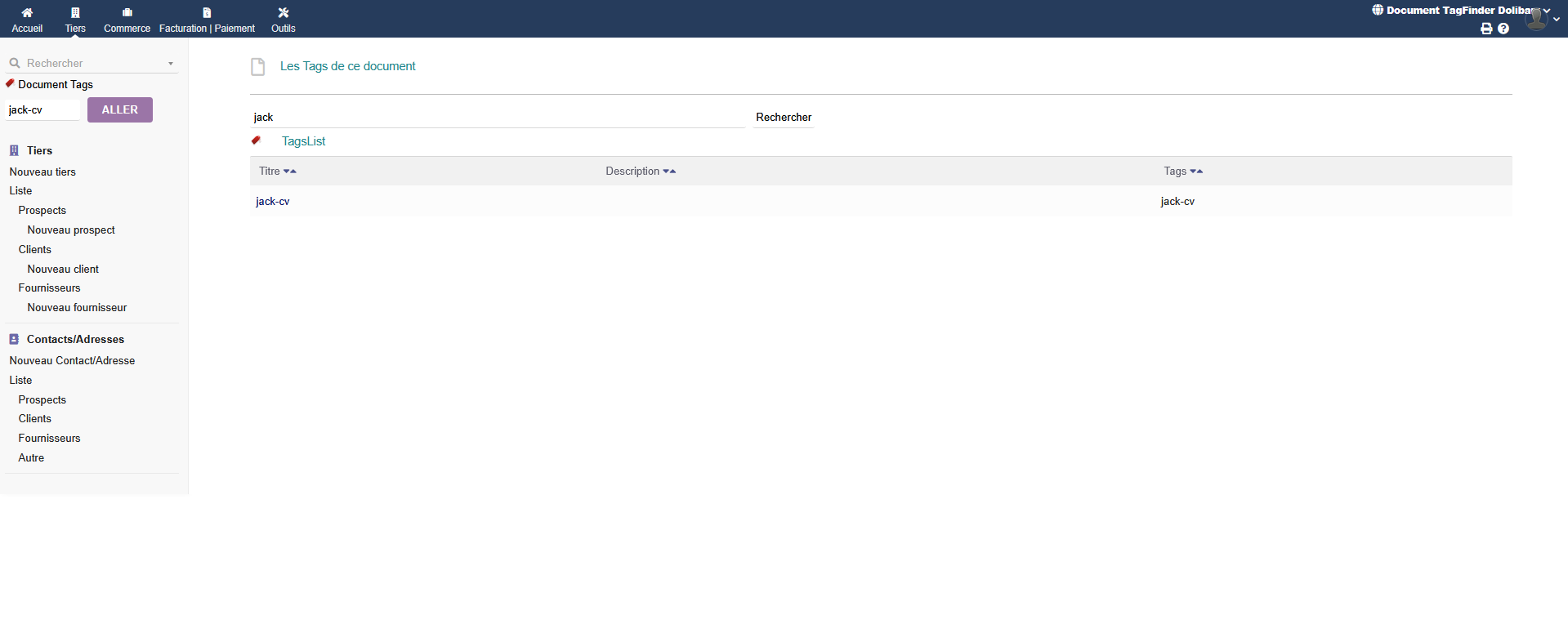Sort the list by Description column
1568x633 pixels.
click(632, 172)
